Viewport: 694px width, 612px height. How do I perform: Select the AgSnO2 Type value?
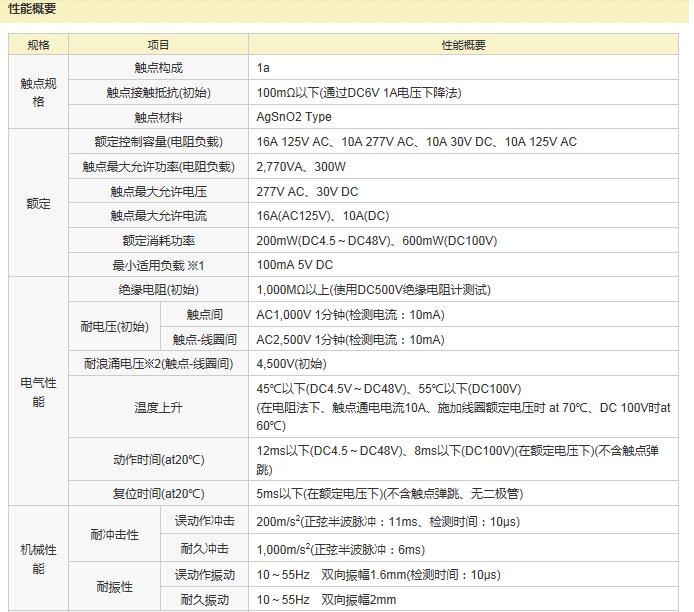[294, 117]
